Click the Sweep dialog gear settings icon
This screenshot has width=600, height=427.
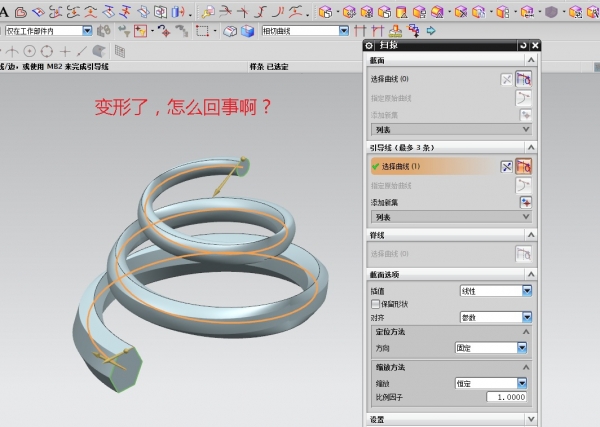pyautogui.click(x=370, y=46)
